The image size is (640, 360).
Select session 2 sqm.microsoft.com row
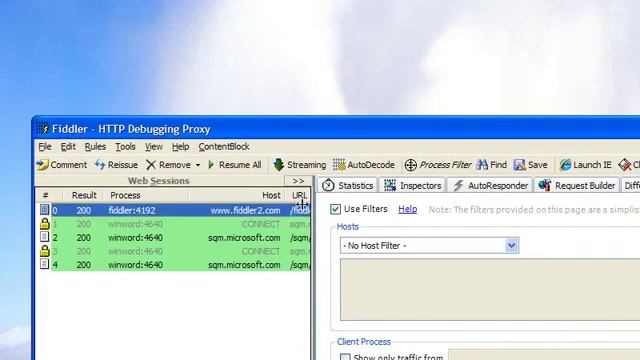pyautogui.click(x=173, y=238)
